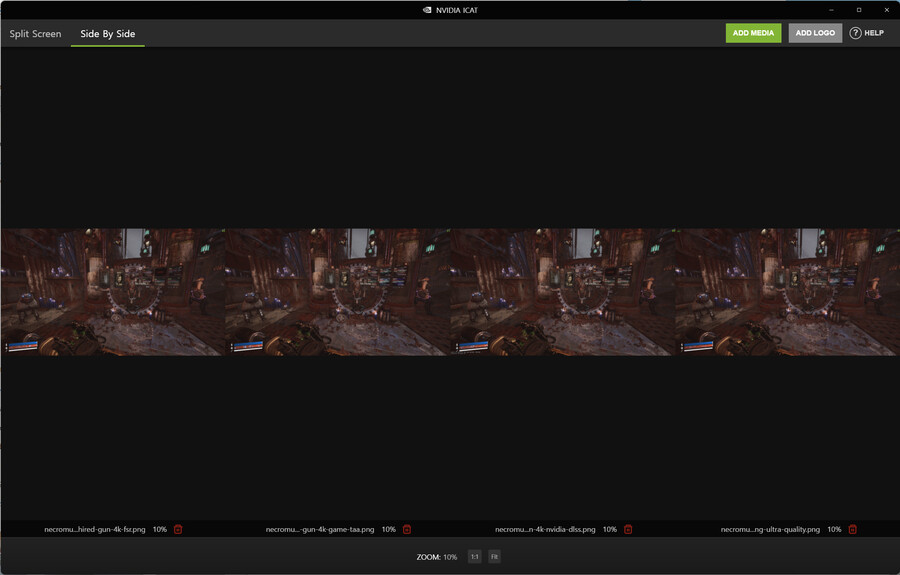Screen dimensions: 900x575
Task: Remove the gun-4k-game-taa.png media via trash icon
Action: tap(407, 529)
